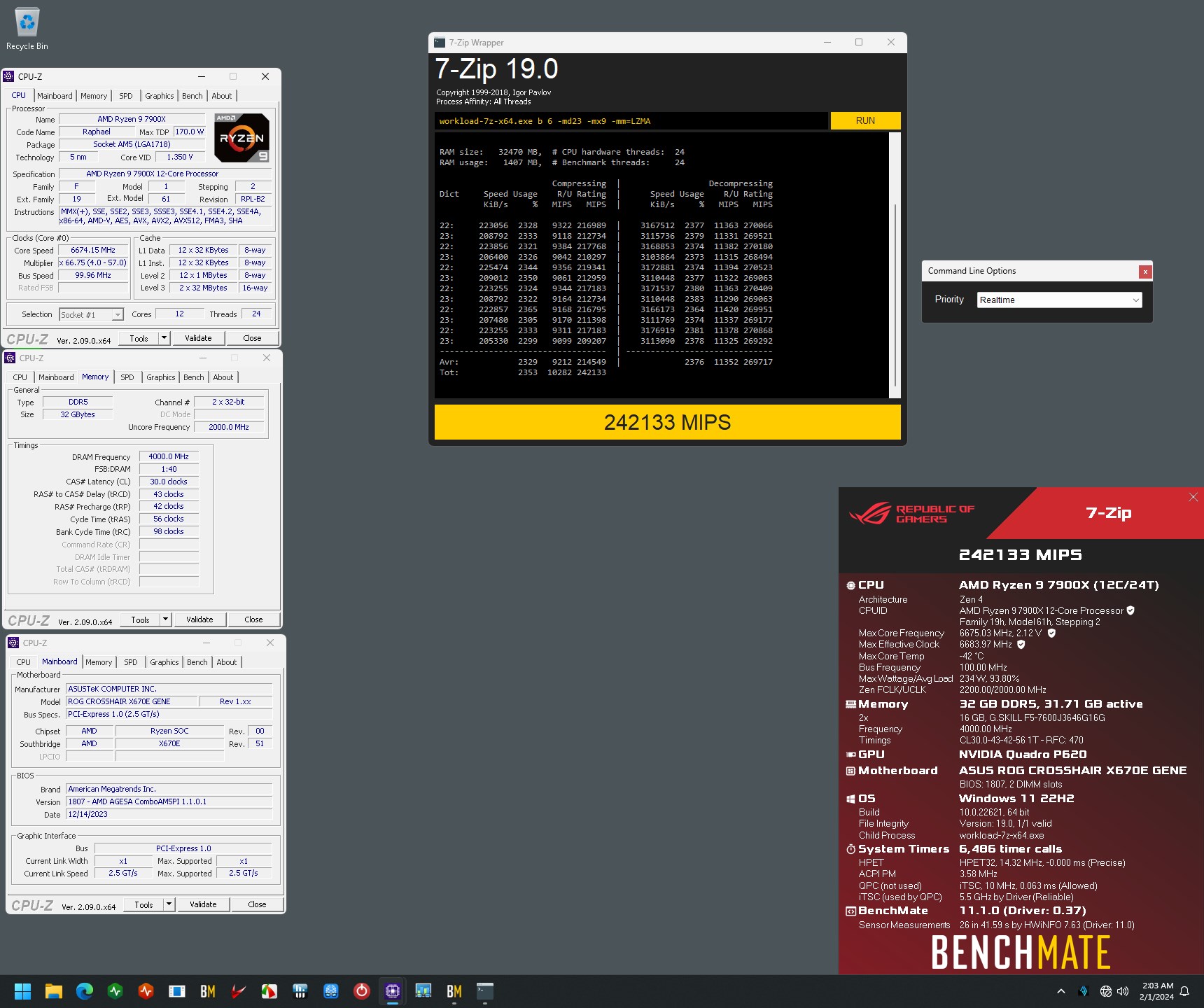
Task: Click the workload-7z-x64.exe command line field
Action: click(631, 121)
